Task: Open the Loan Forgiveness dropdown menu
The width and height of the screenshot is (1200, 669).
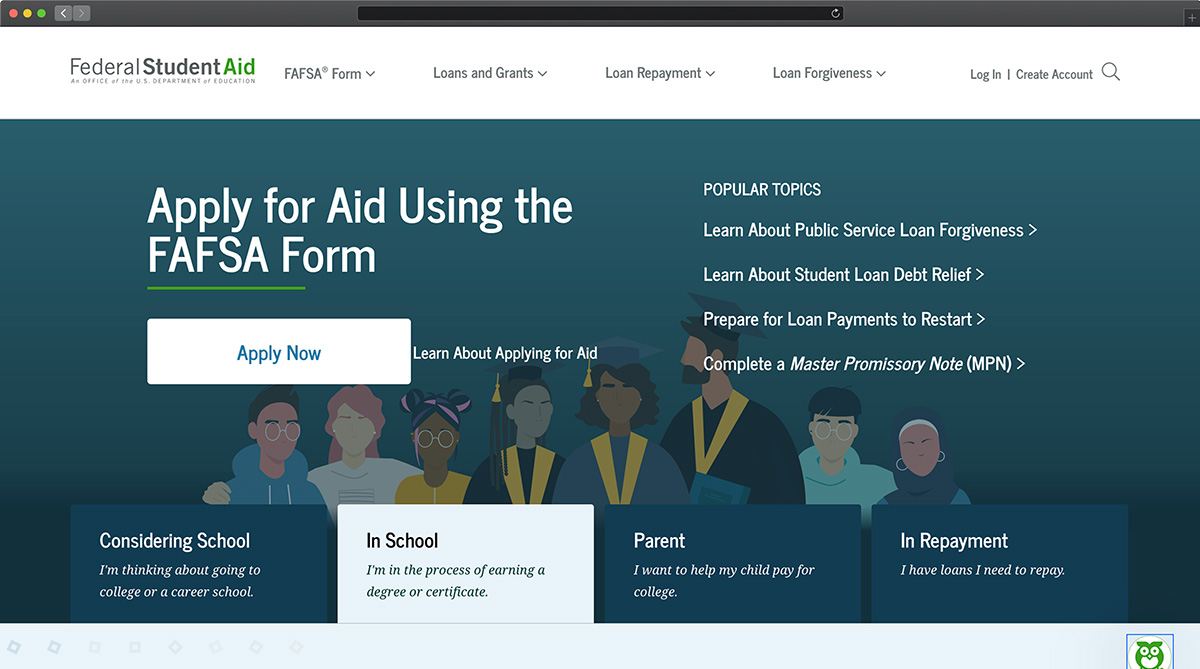Action: [x=829, y=73]
